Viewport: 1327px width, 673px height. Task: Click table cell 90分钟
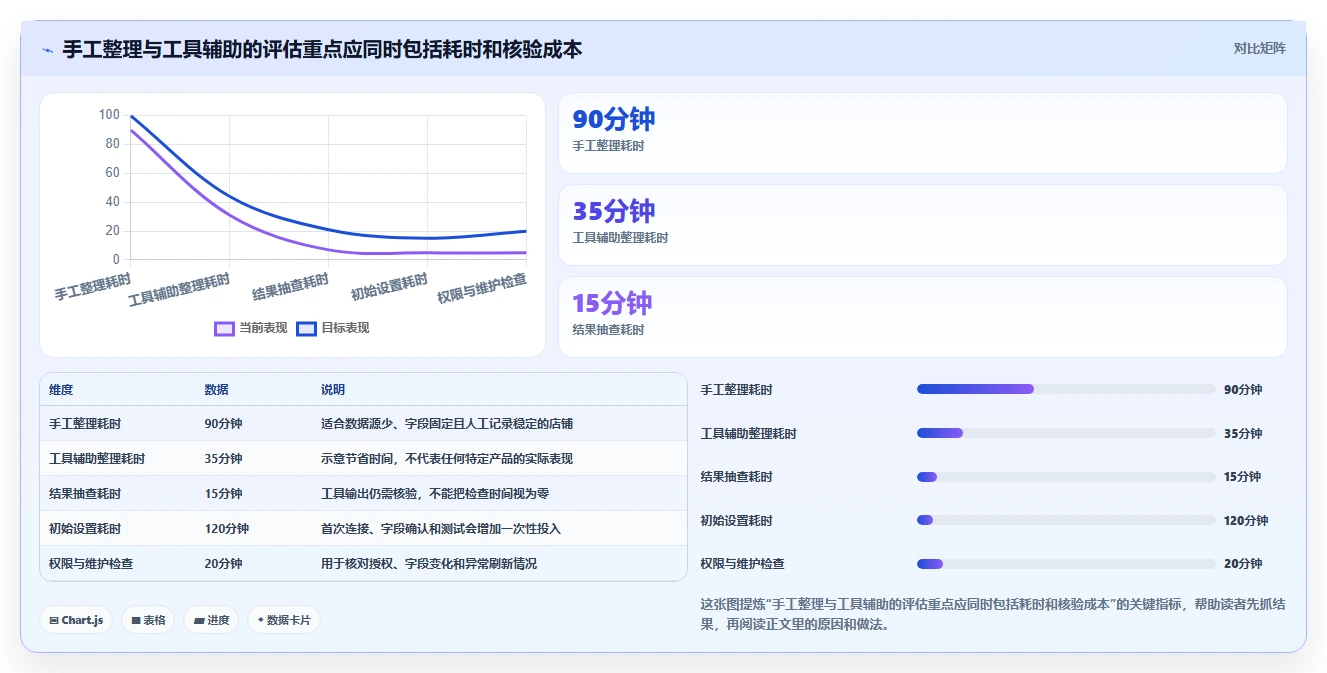coord(223,424)
